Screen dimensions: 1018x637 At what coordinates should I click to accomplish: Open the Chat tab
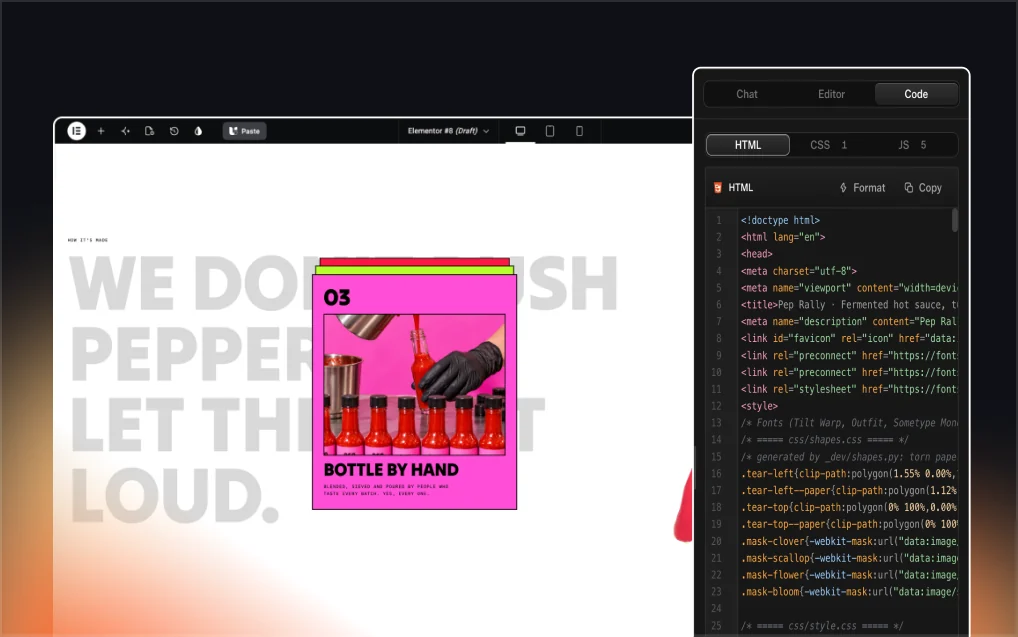[747, 94]
